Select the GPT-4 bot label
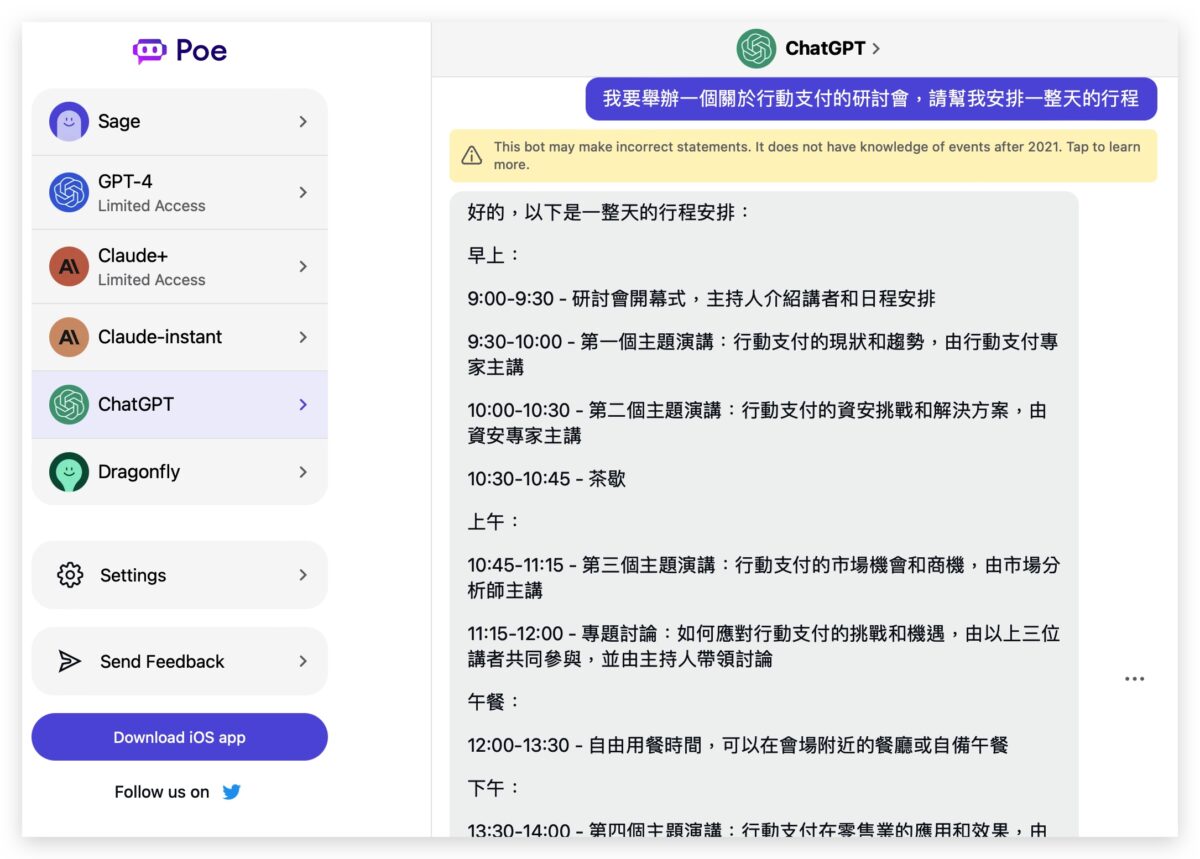Screen dimensions: 1200x859 [x=125, y=182]
